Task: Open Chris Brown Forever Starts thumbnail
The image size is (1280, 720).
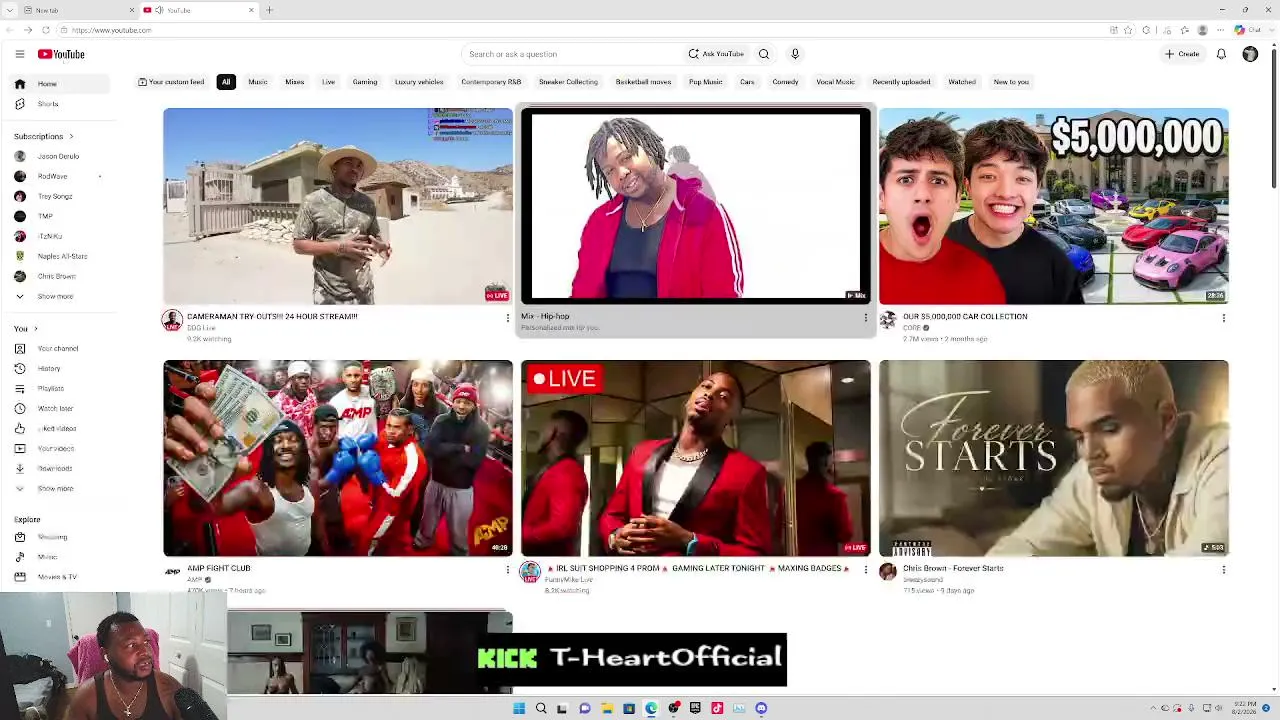Action: [1054, 458]
